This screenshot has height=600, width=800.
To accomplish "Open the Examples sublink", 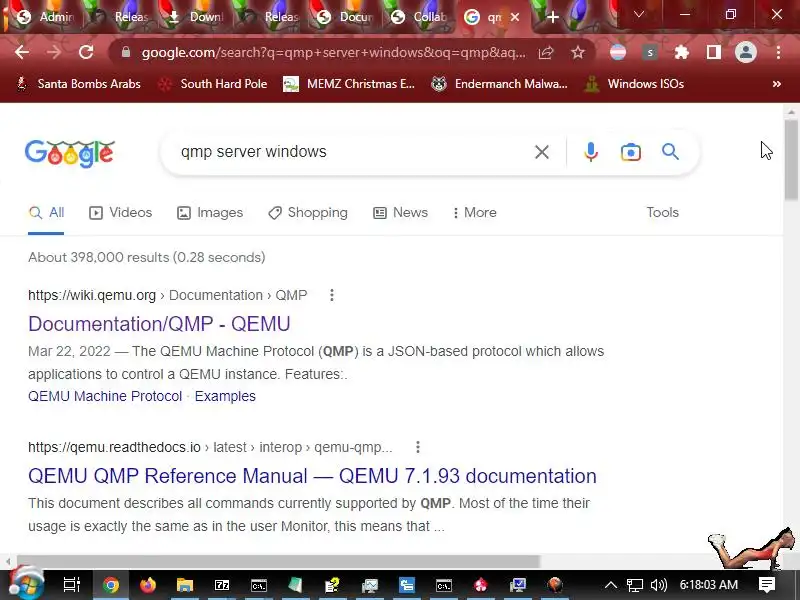I will click(225, 396).
